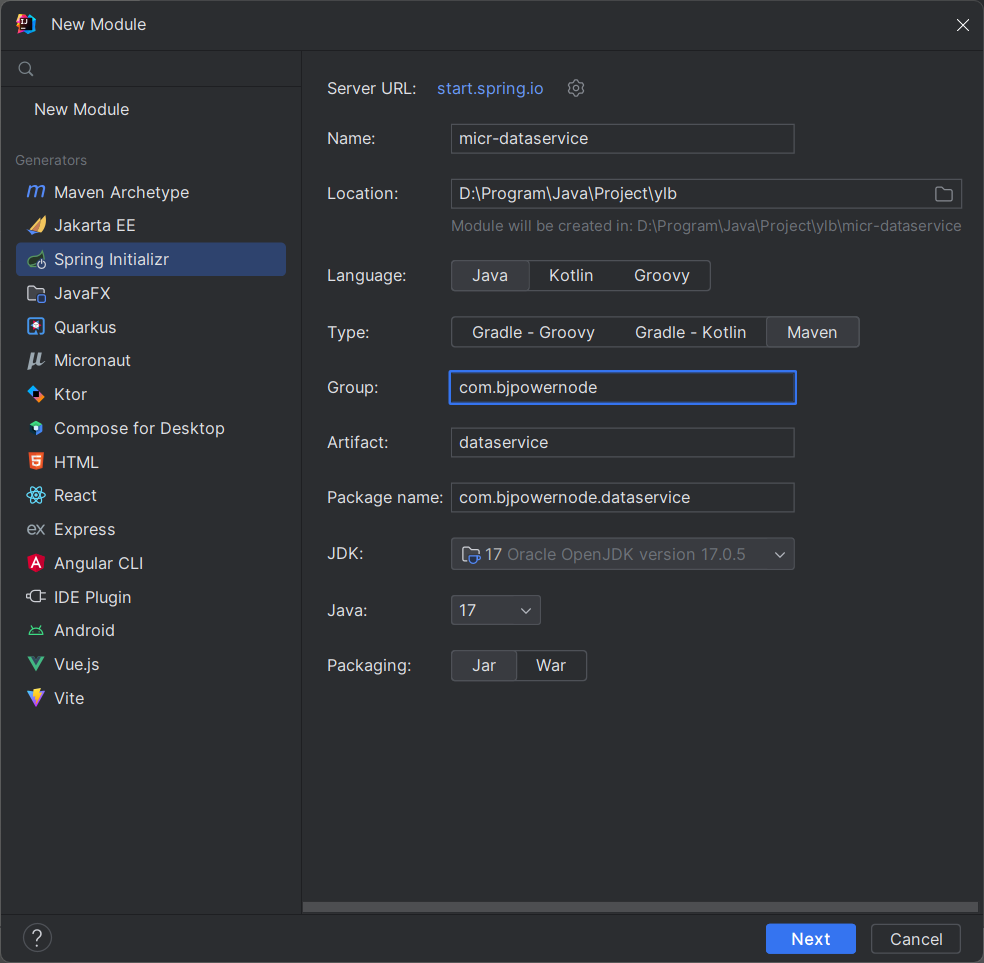984x963 pixels.
Task: Select Compose for Desktop generator
Action: point(151,428)
